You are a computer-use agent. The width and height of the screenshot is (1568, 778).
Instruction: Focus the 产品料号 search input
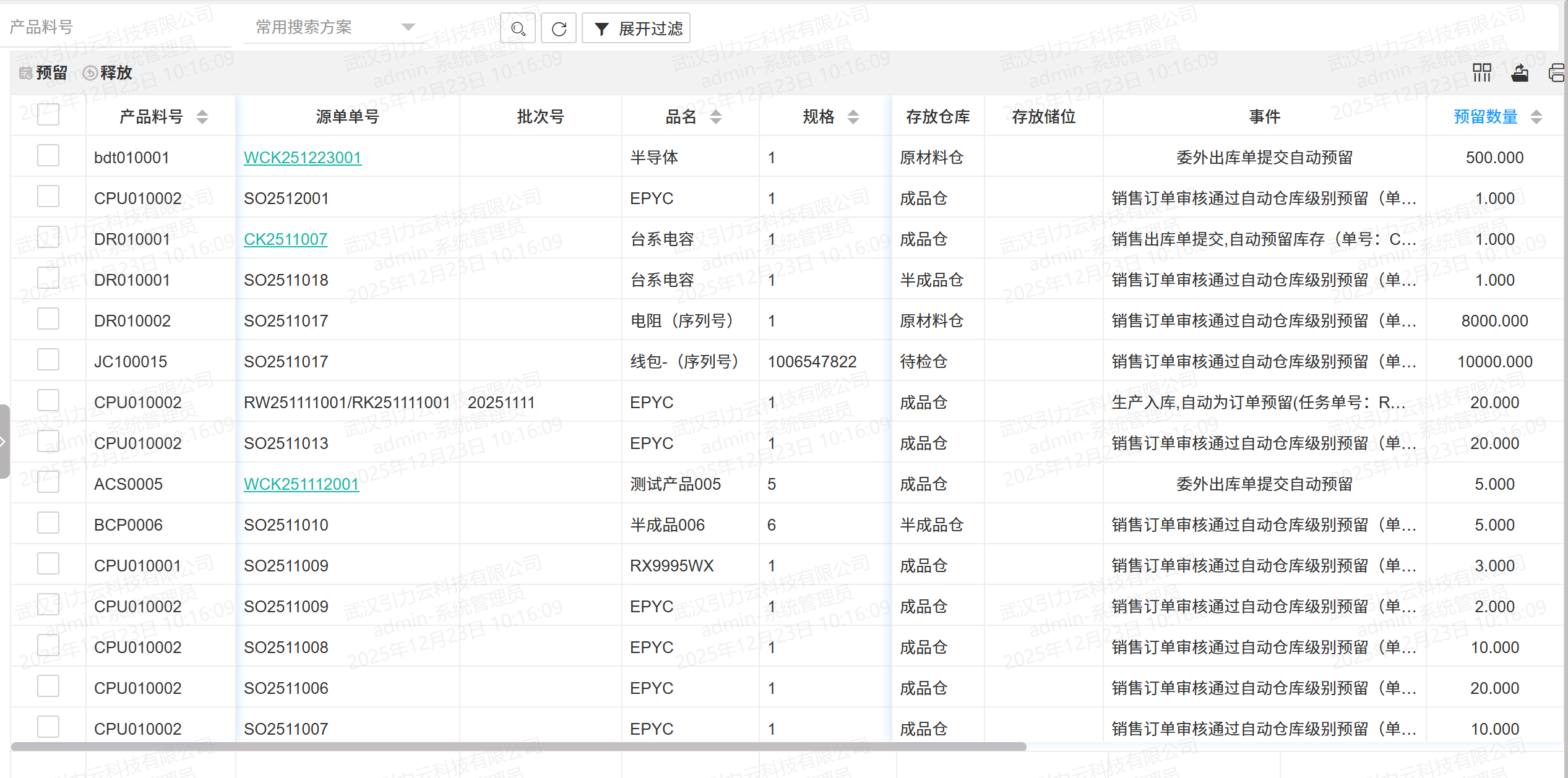tap(114, 27)
